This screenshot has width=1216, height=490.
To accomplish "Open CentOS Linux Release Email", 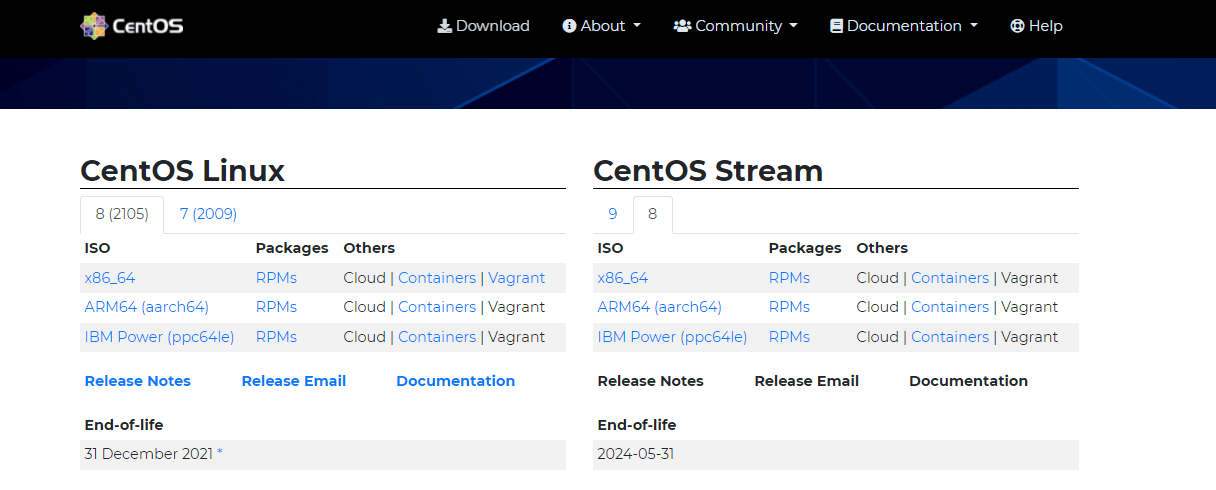I will 294,381.
